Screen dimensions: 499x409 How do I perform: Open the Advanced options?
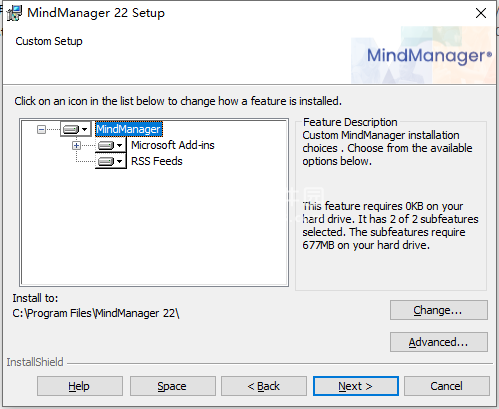[x=439, y=342]
